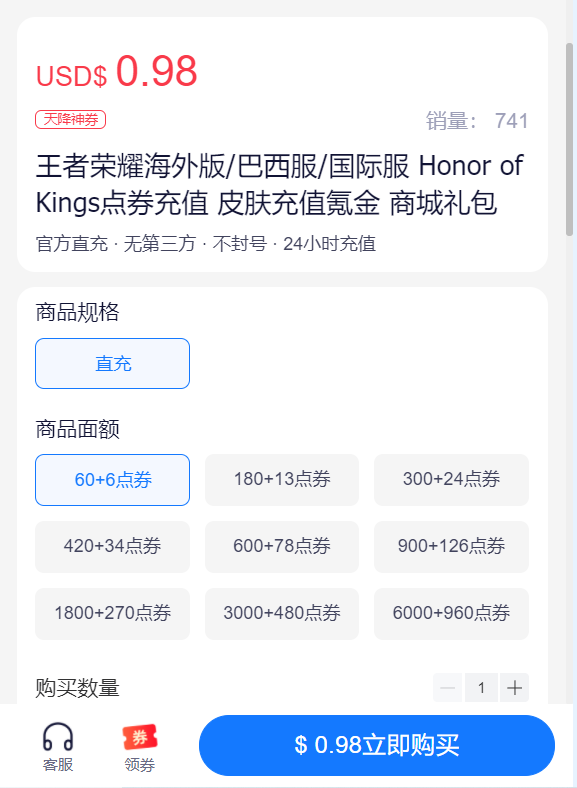Choose the 180+13点券 denomination
This screenshot has height=788, width=577.
pos(282,480)
